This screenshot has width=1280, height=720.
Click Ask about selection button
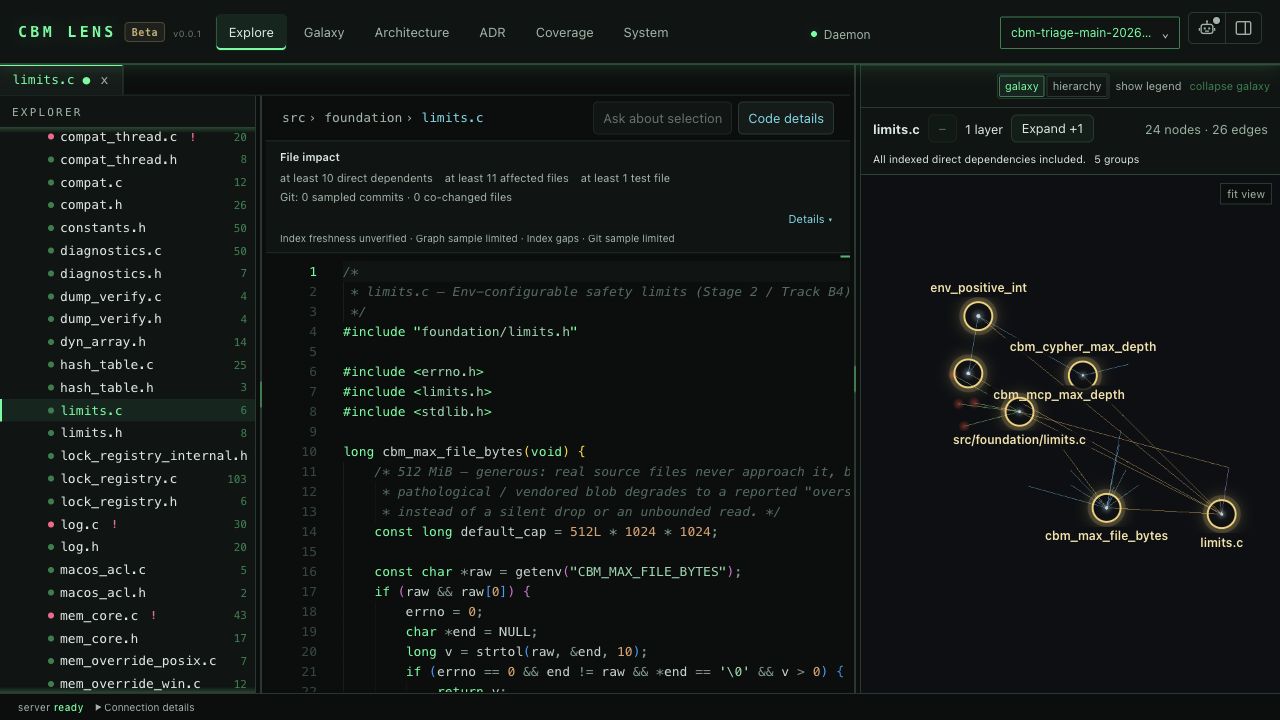point(662,118)
